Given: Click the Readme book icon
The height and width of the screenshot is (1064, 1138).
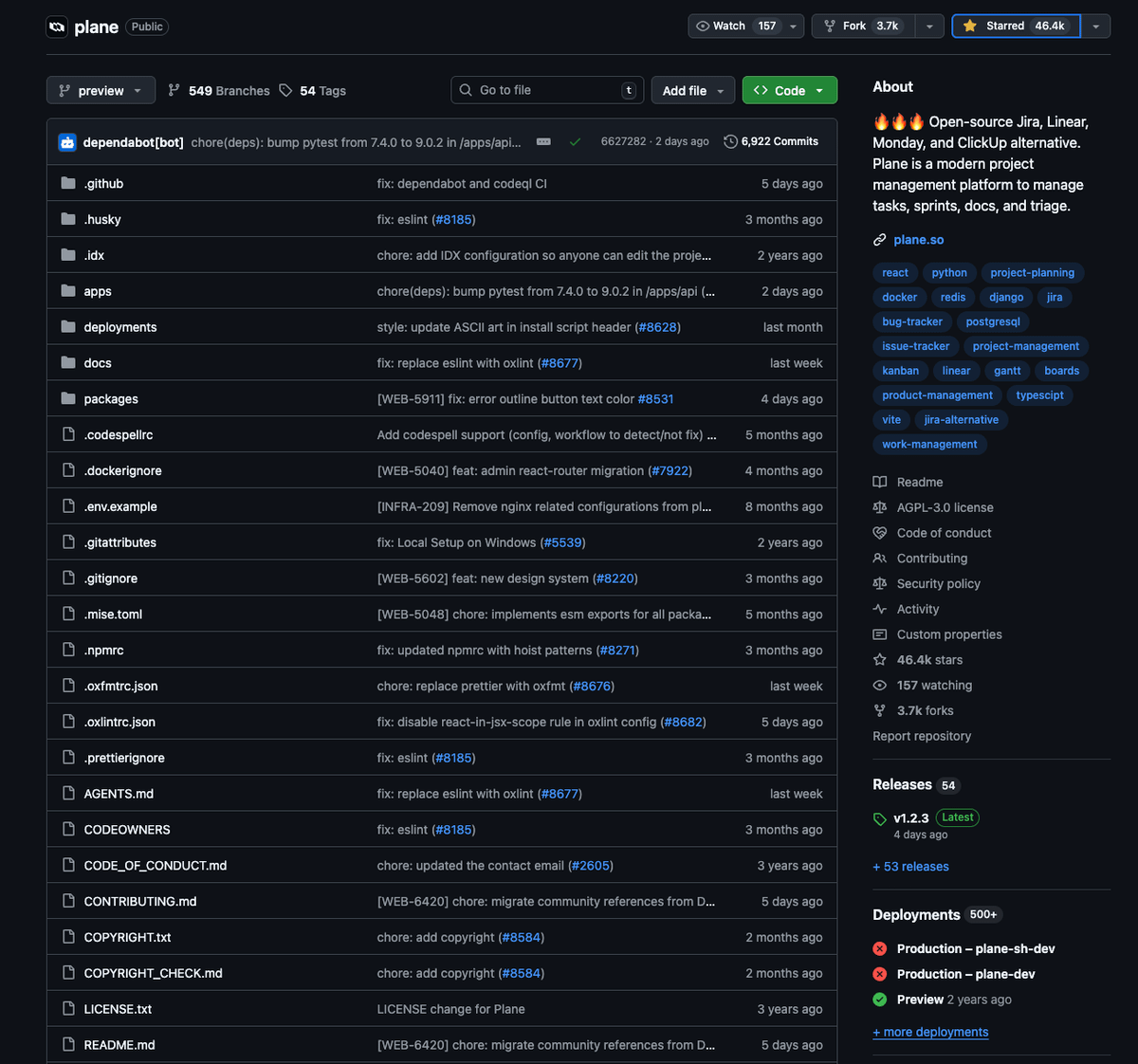Looking at the screenshot, I should [880, 482].
